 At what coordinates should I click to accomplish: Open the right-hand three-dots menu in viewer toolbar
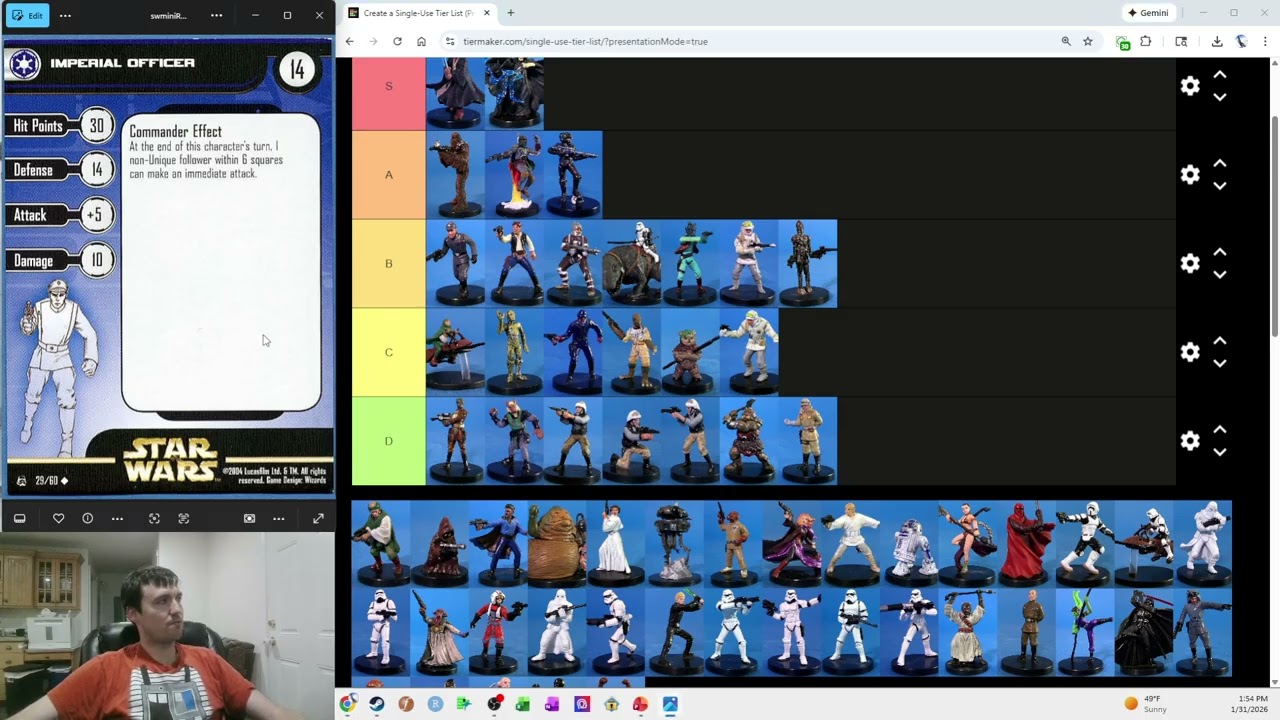pos(279,518)
